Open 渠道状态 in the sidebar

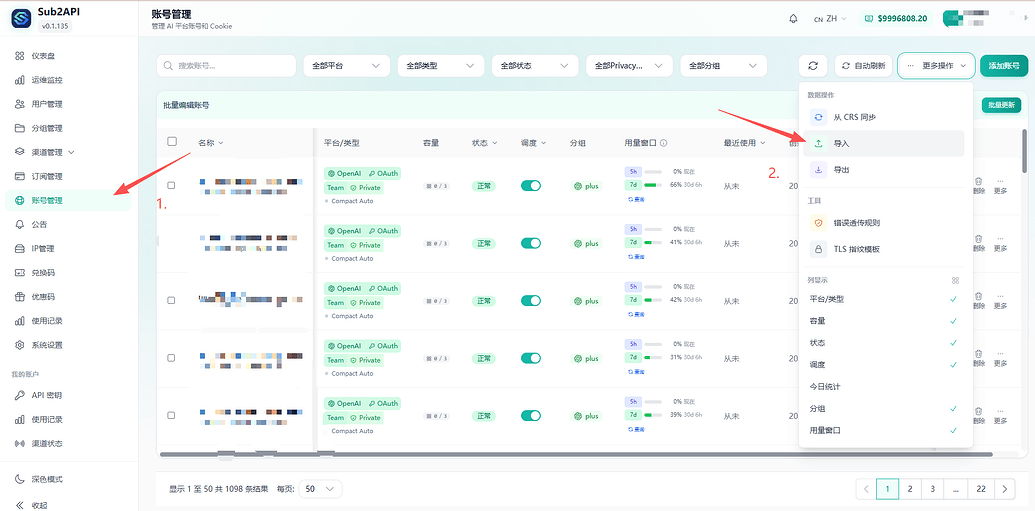[x=69, y=443]
